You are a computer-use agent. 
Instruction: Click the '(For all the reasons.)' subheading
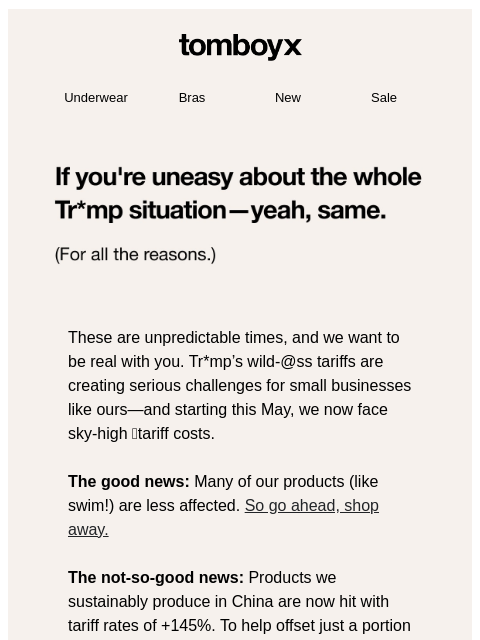tap(135, 254)
